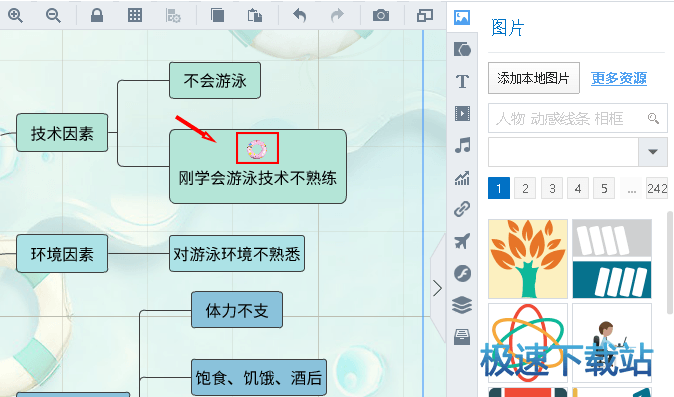674x397 pixels.
Task: Click the 图片 panel title
Action: pos(508,28)
